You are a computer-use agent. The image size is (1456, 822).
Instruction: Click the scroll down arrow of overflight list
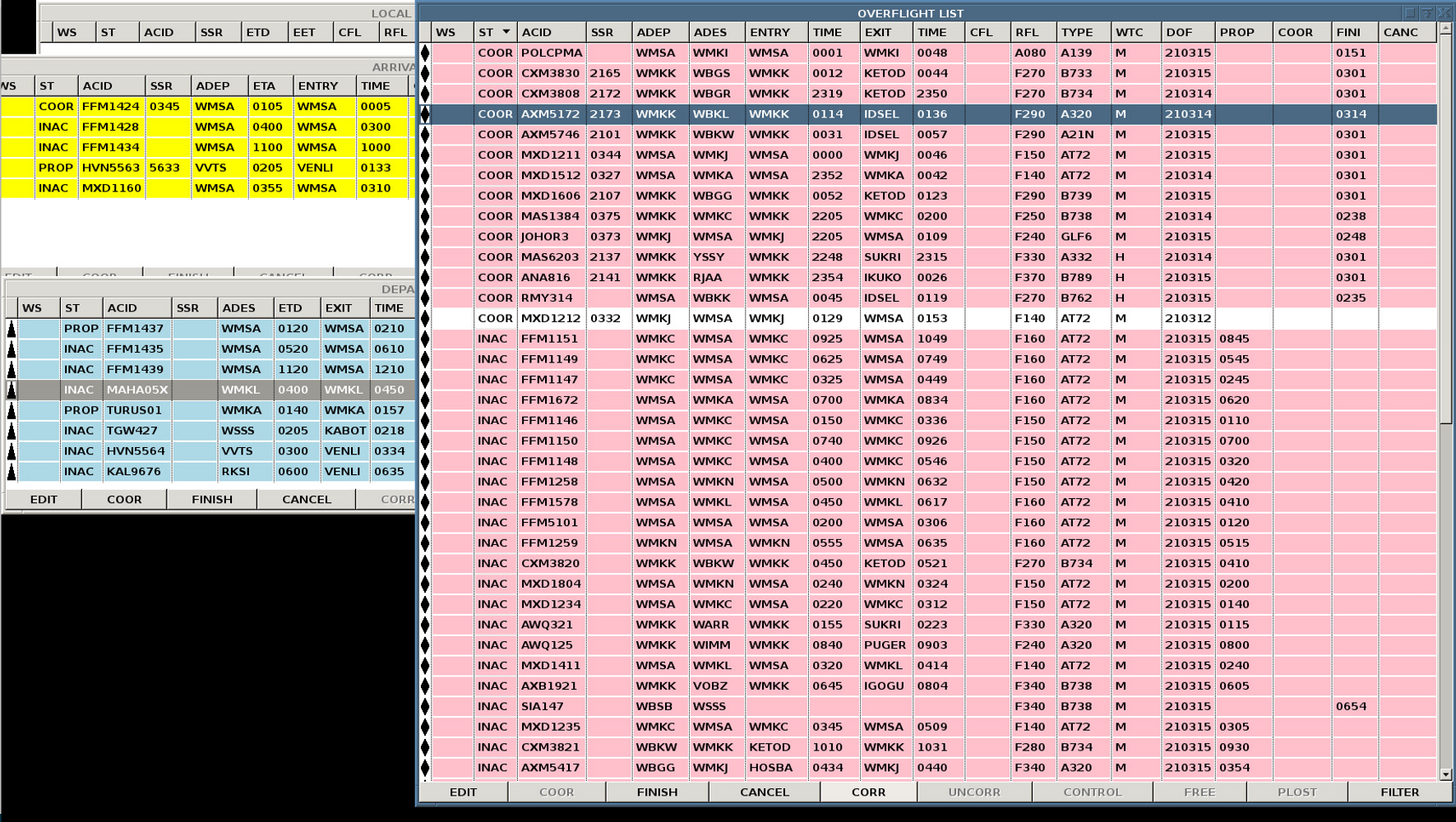[x=1446, y=774]
